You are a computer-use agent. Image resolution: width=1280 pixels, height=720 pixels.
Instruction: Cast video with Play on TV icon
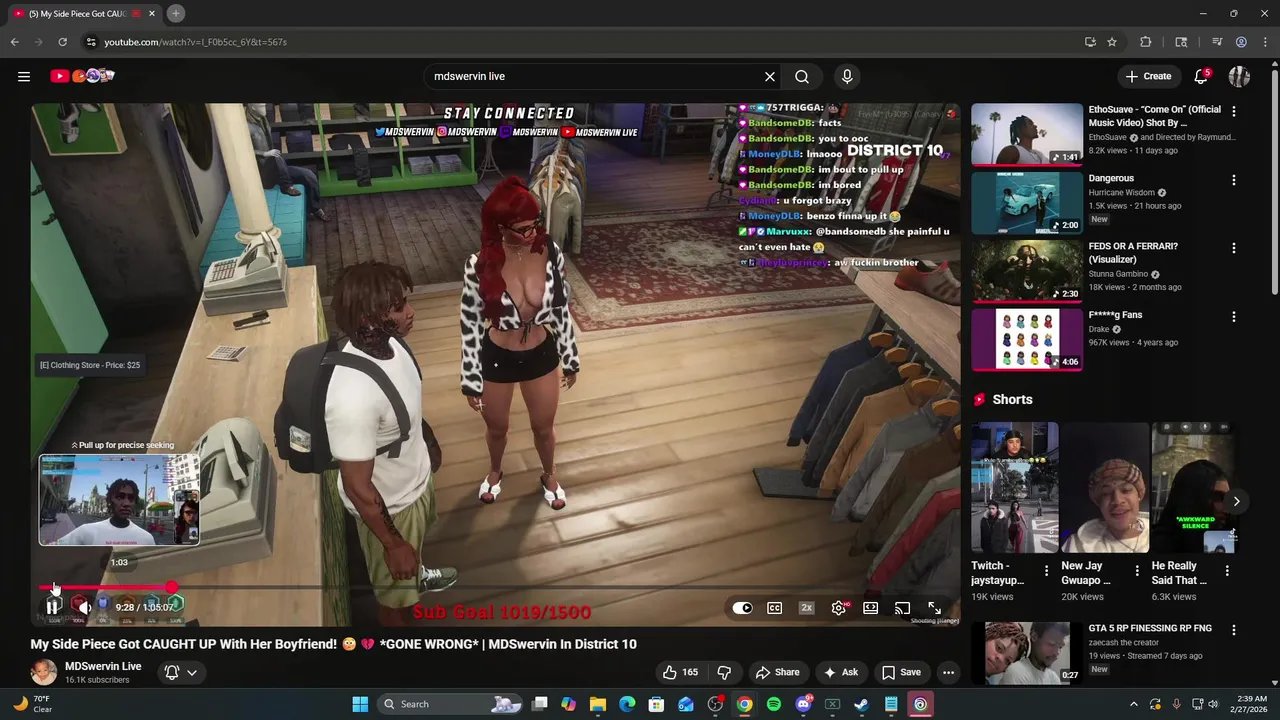pyautogui.click(x=902, y=608)
